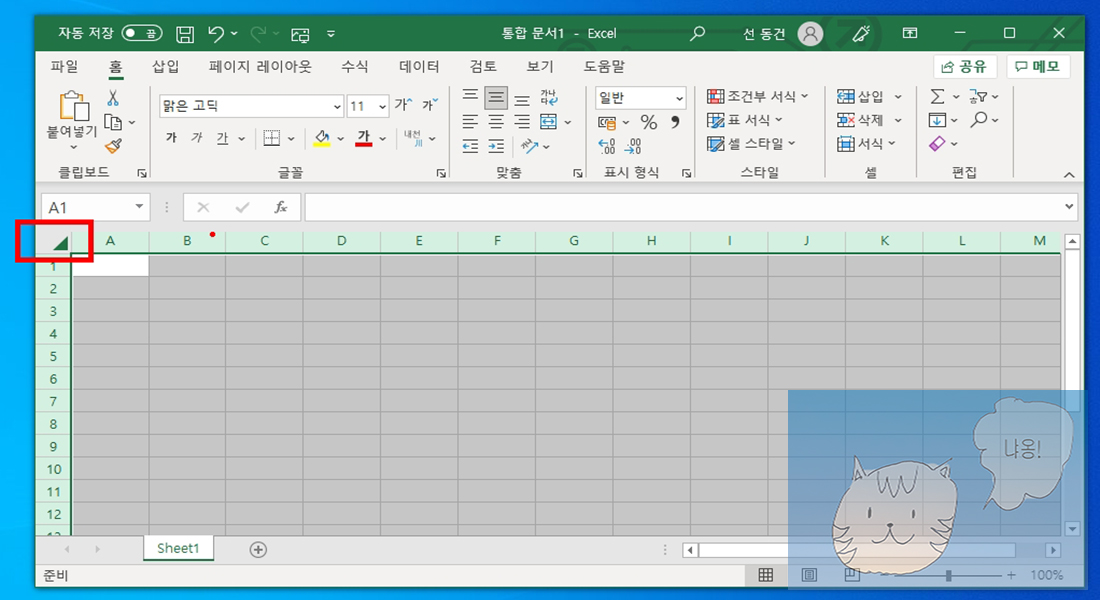Open the 맑은 고딕 font name dropdown
The width and height of the screenshot is (1100, 600).
(x=337, y=107)
